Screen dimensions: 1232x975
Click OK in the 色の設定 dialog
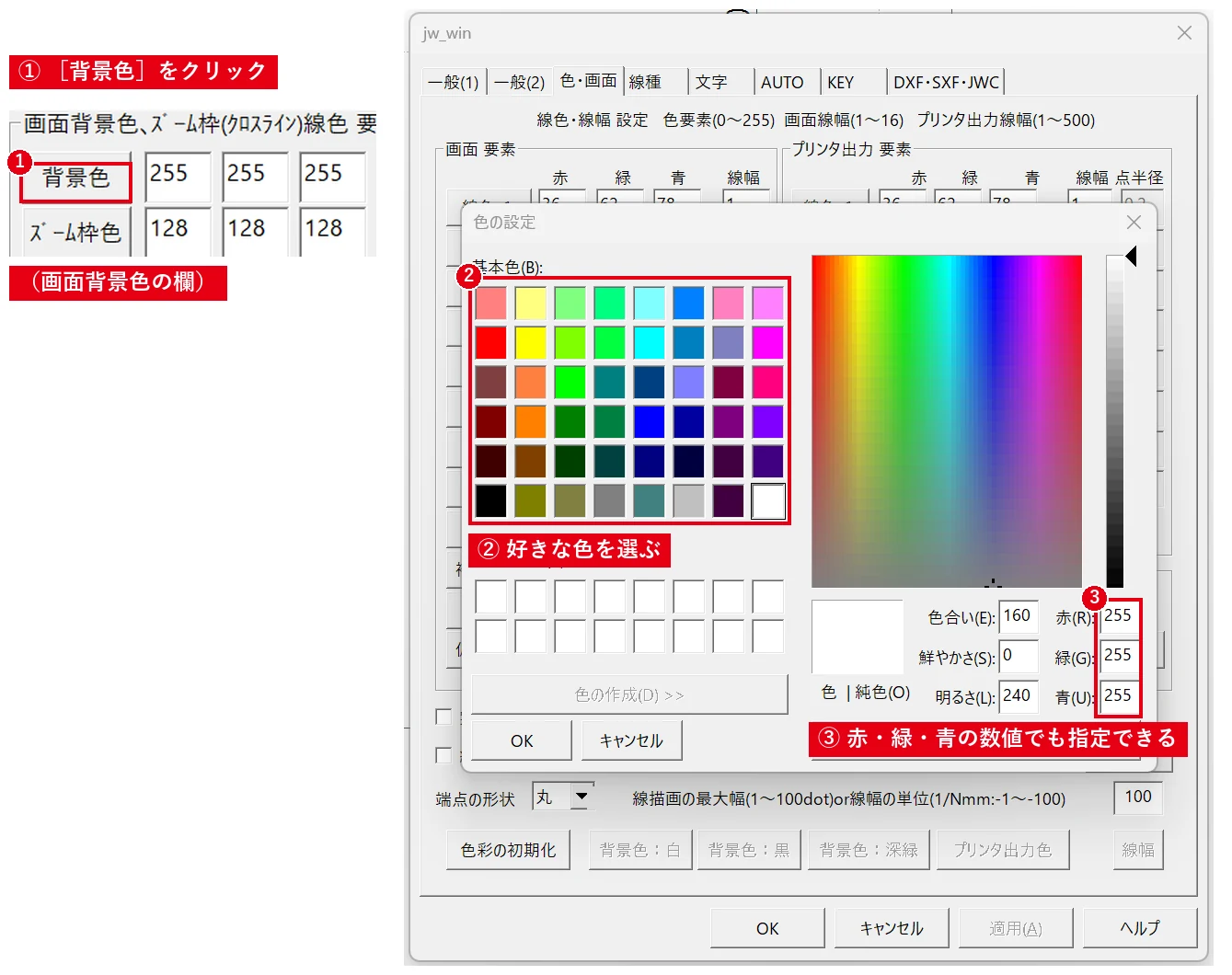(x=522, y=740)
